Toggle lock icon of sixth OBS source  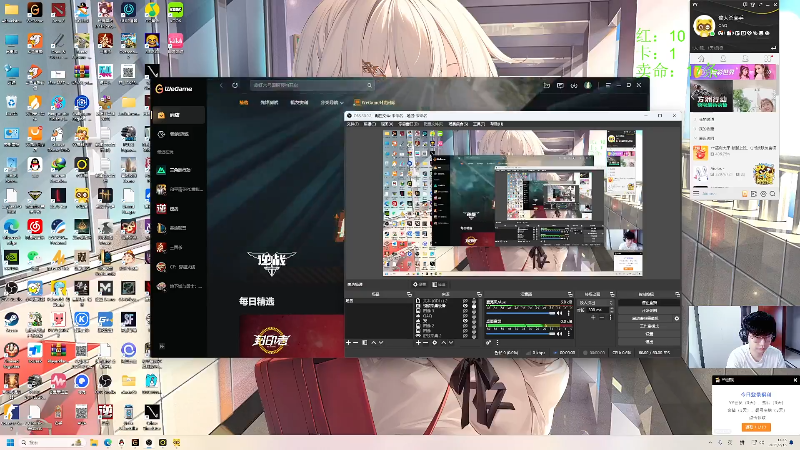[x=474, y=326]
